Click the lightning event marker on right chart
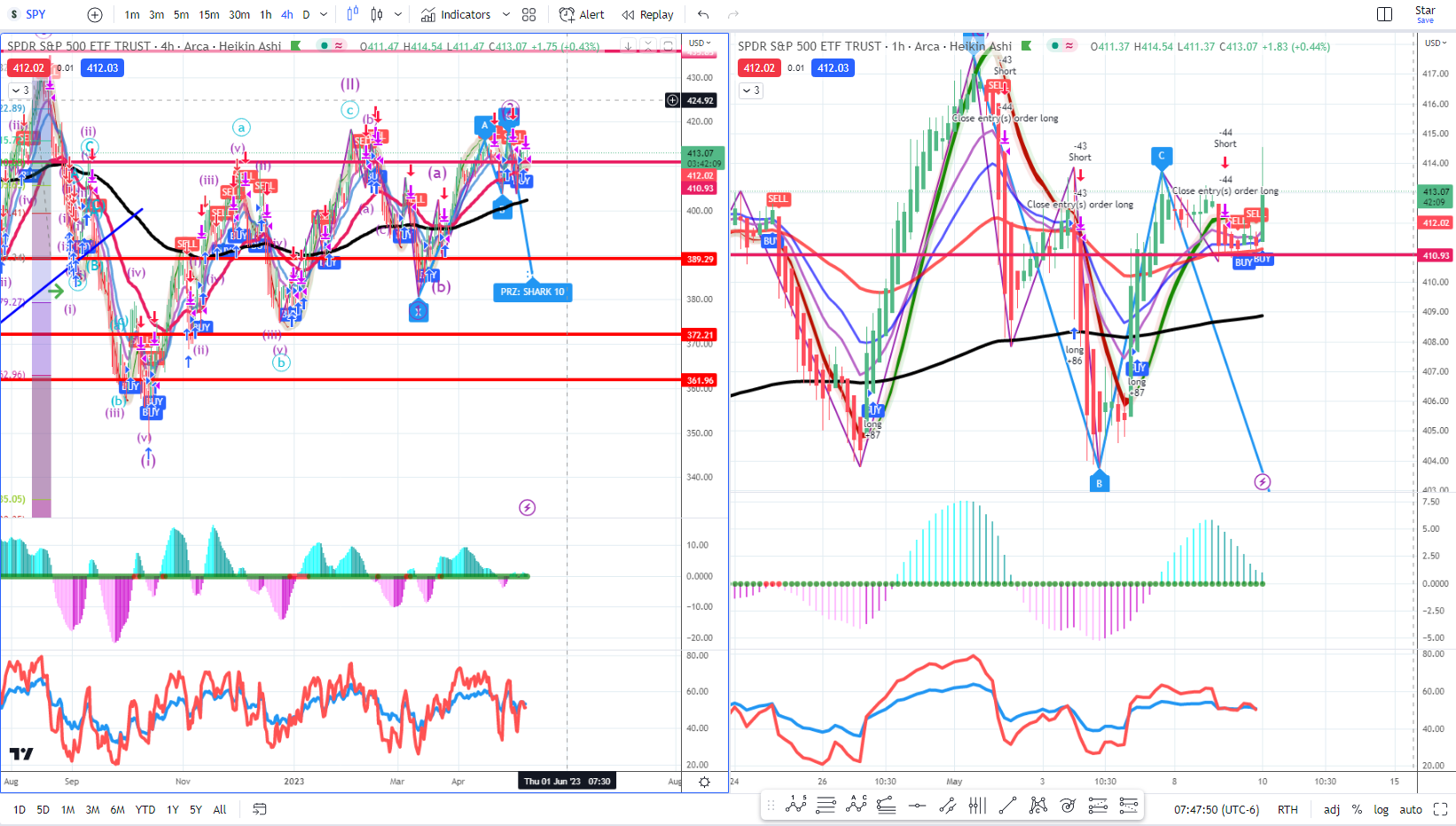Image resolution: width=1456 pixels, height=826 pixels. (x=1263, y=482)
